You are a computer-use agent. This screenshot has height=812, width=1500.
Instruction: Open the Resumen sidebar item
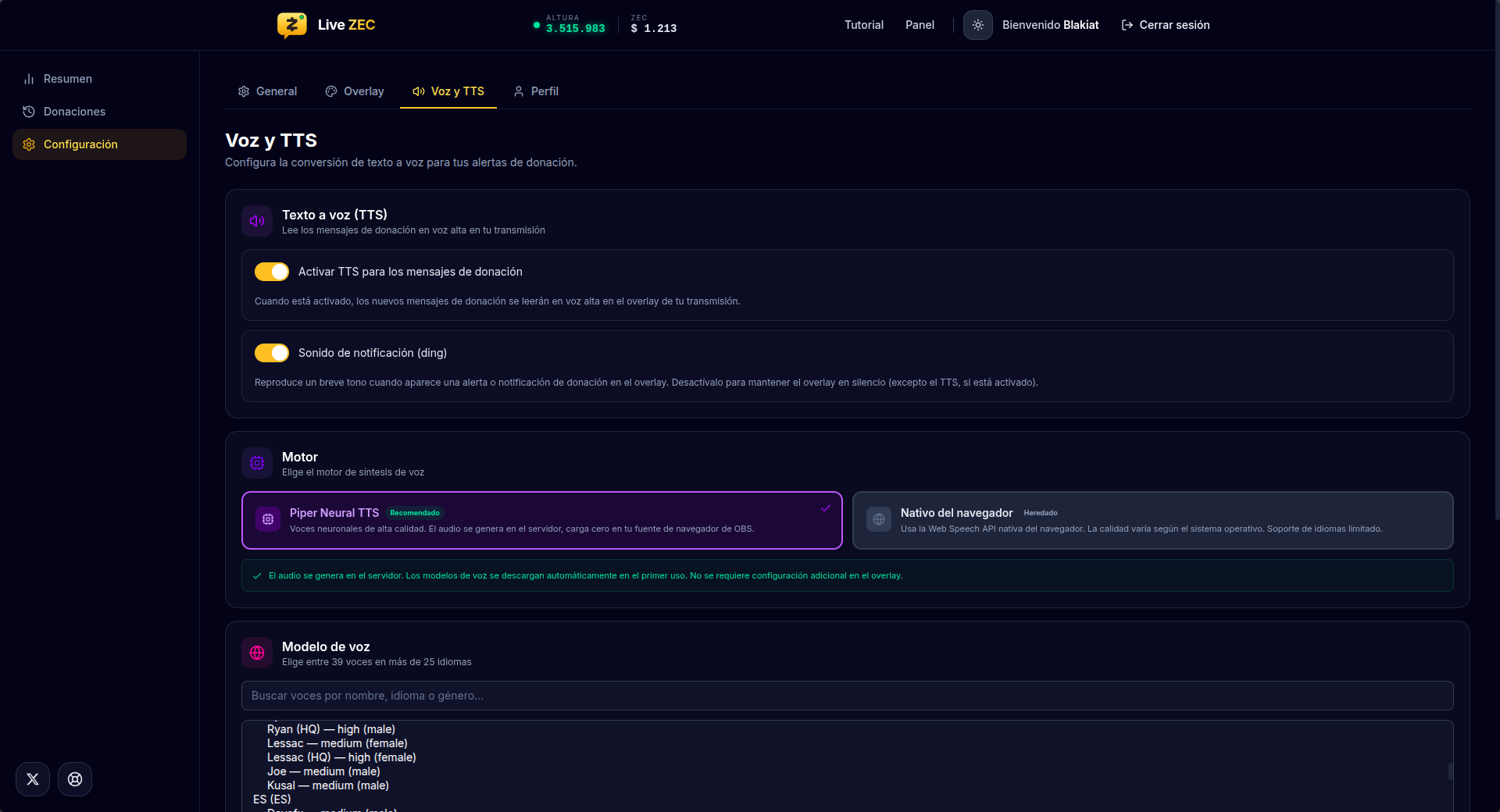(99, 79)
